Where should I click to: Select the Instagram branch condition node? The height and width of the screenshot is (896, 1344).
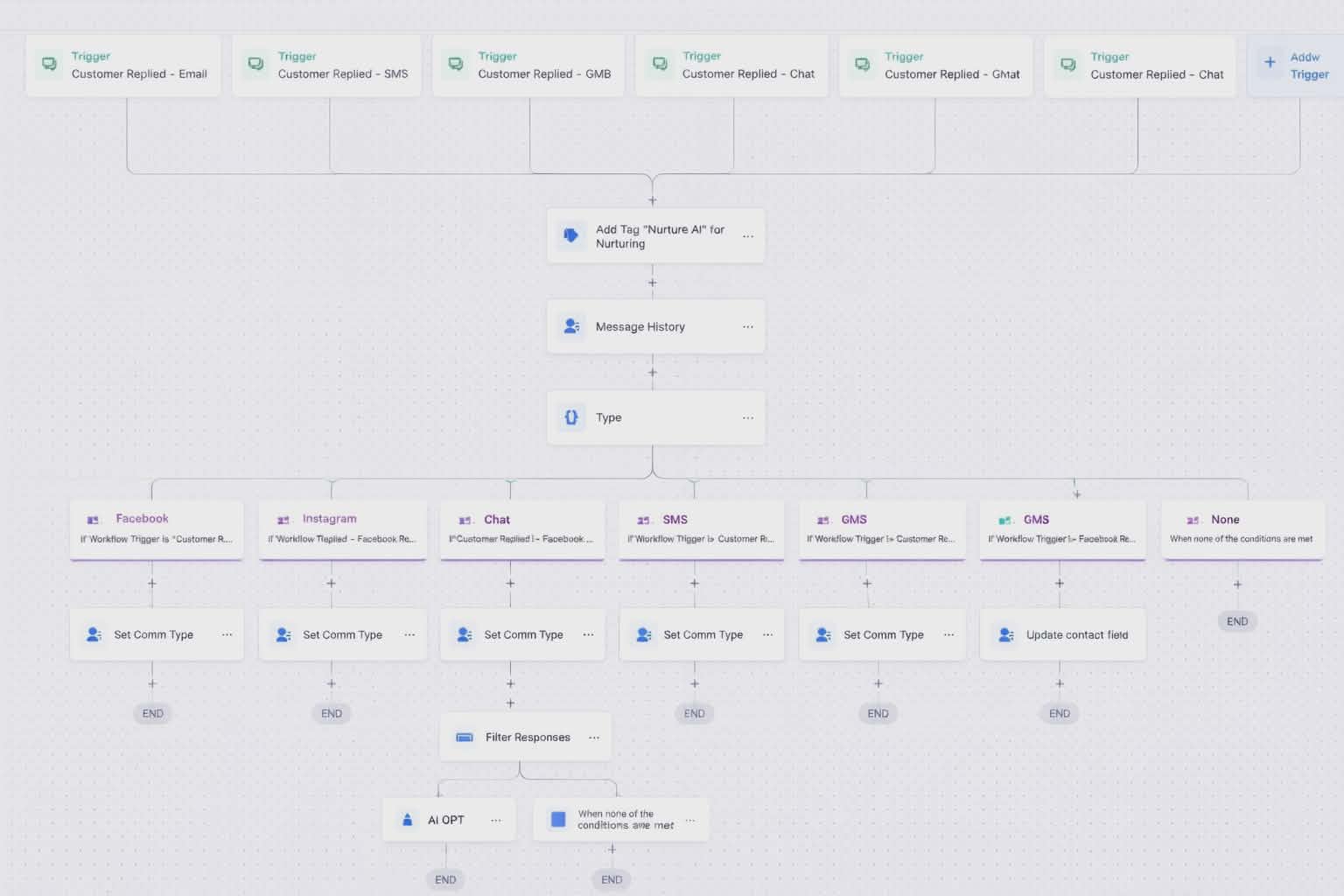tap(342, 528)
